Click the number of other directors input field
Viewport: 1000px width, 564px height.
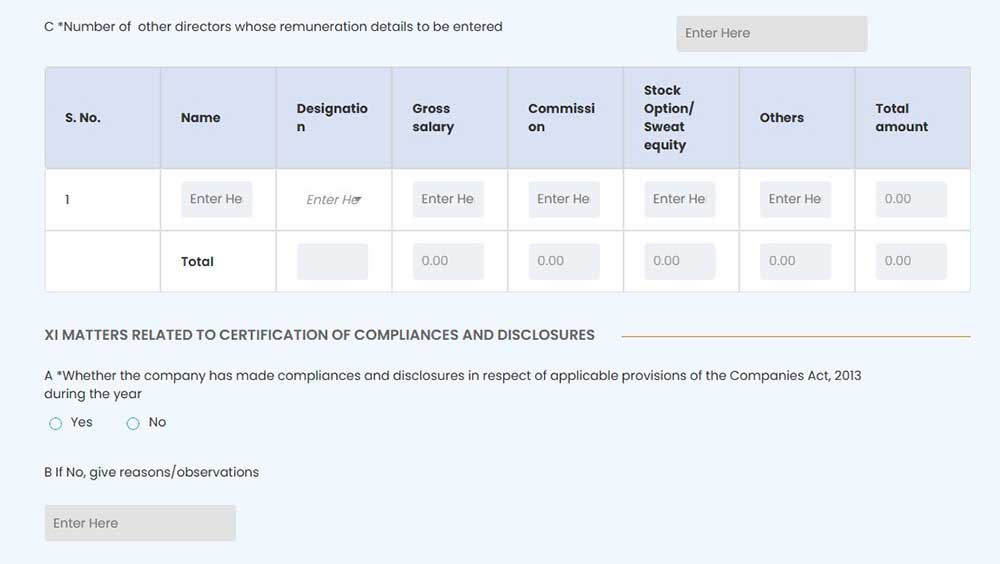tap(771, 33)
